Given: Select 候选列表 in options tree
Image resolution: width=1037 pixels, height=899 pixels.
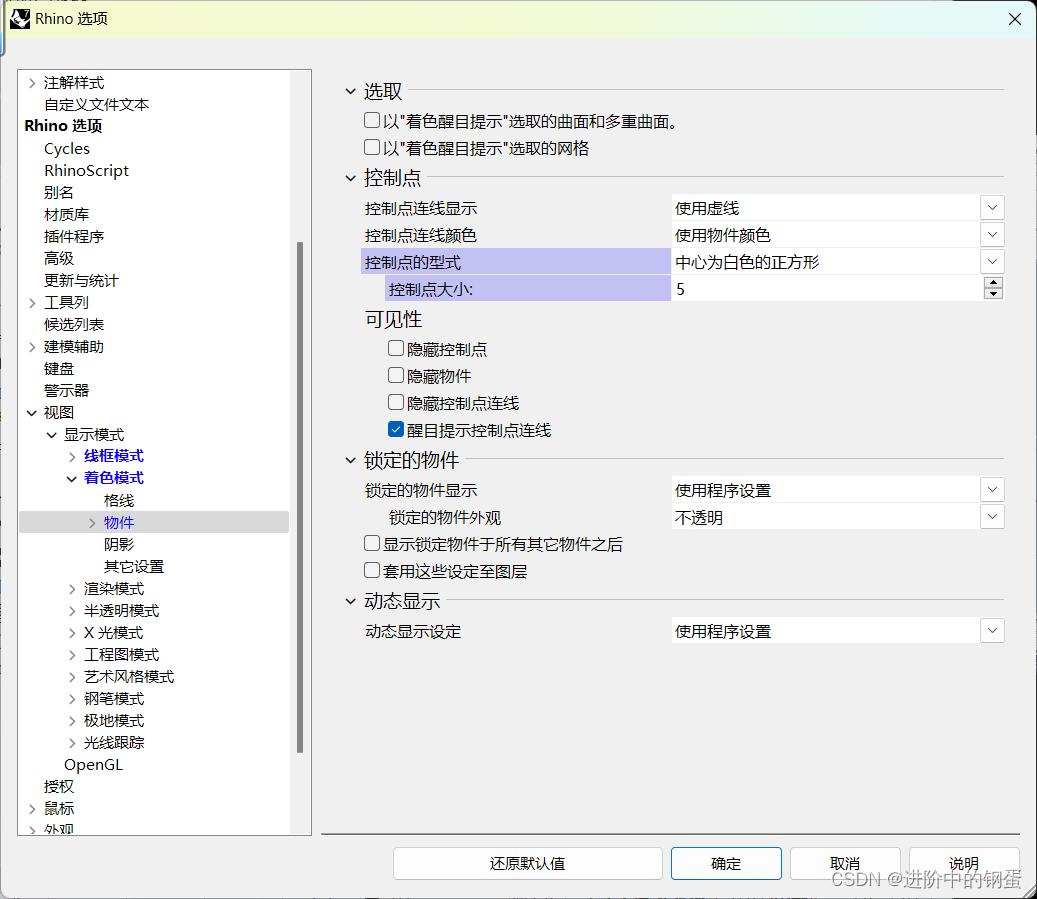Looking at the screenshot, I should 74,324.
